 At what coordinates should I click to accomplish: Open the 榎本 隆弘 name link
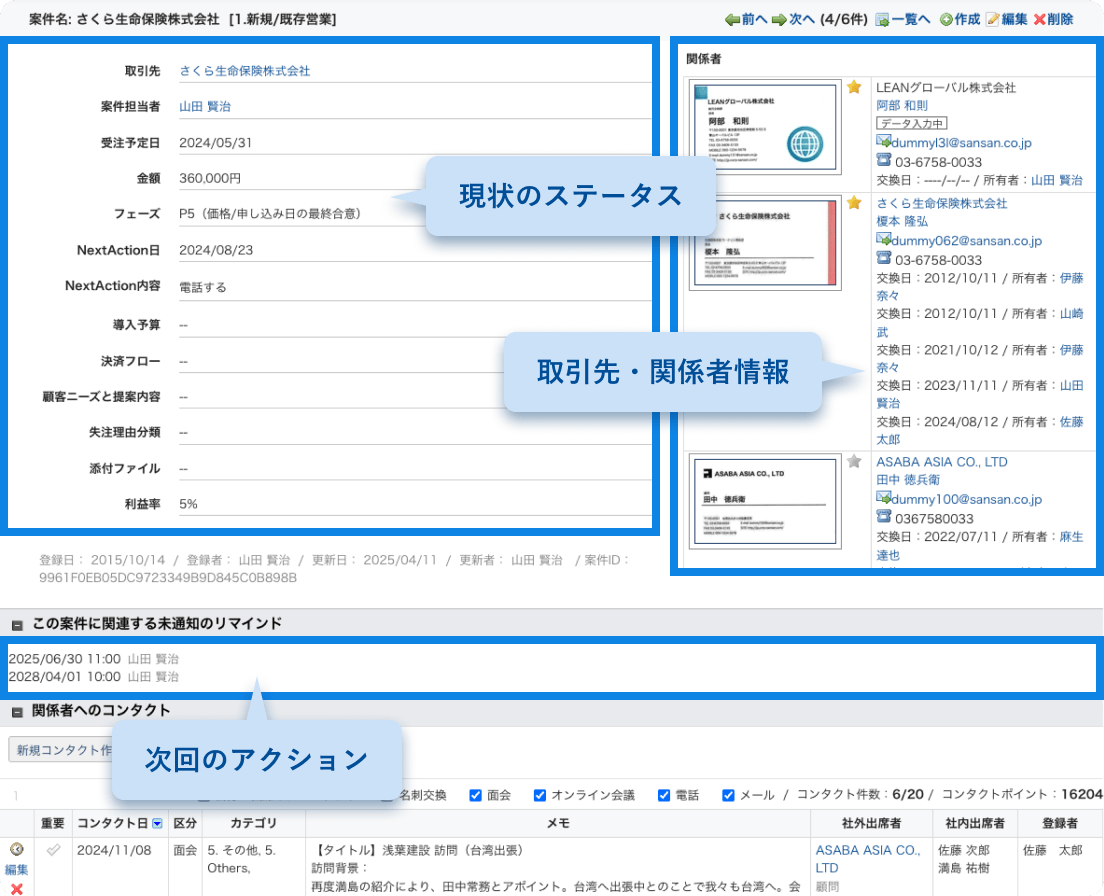pos(902,221)
